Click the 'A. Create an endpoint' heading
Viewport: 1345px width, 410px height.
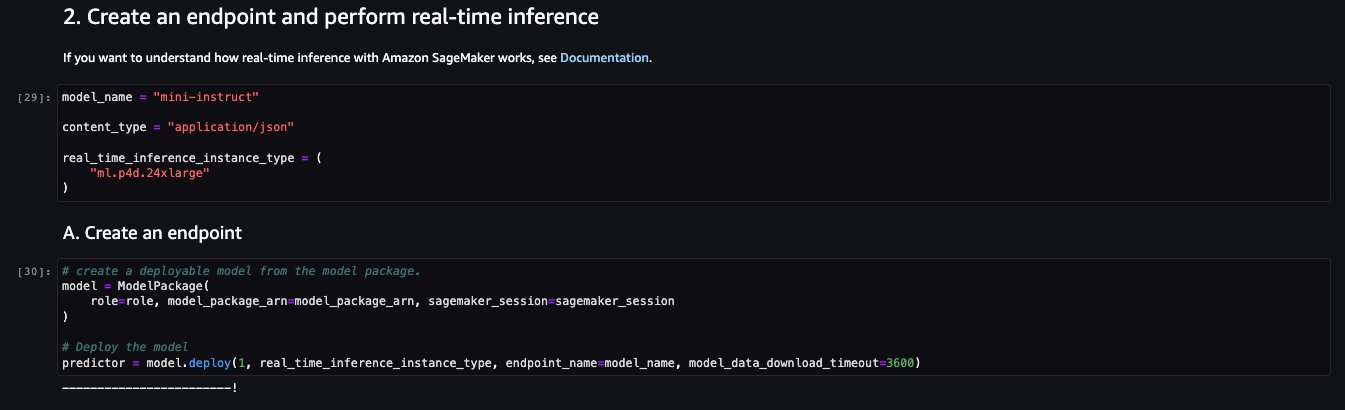pyautogui.click(x=152, y=233)
